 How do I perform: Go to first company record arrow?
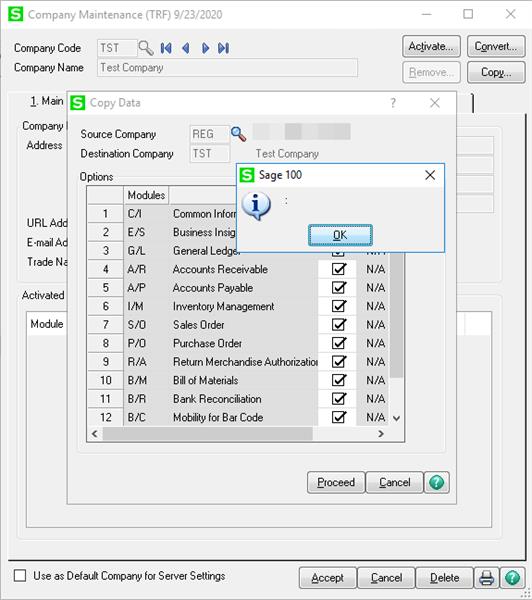pyautogui.click(x=166, y=48)
